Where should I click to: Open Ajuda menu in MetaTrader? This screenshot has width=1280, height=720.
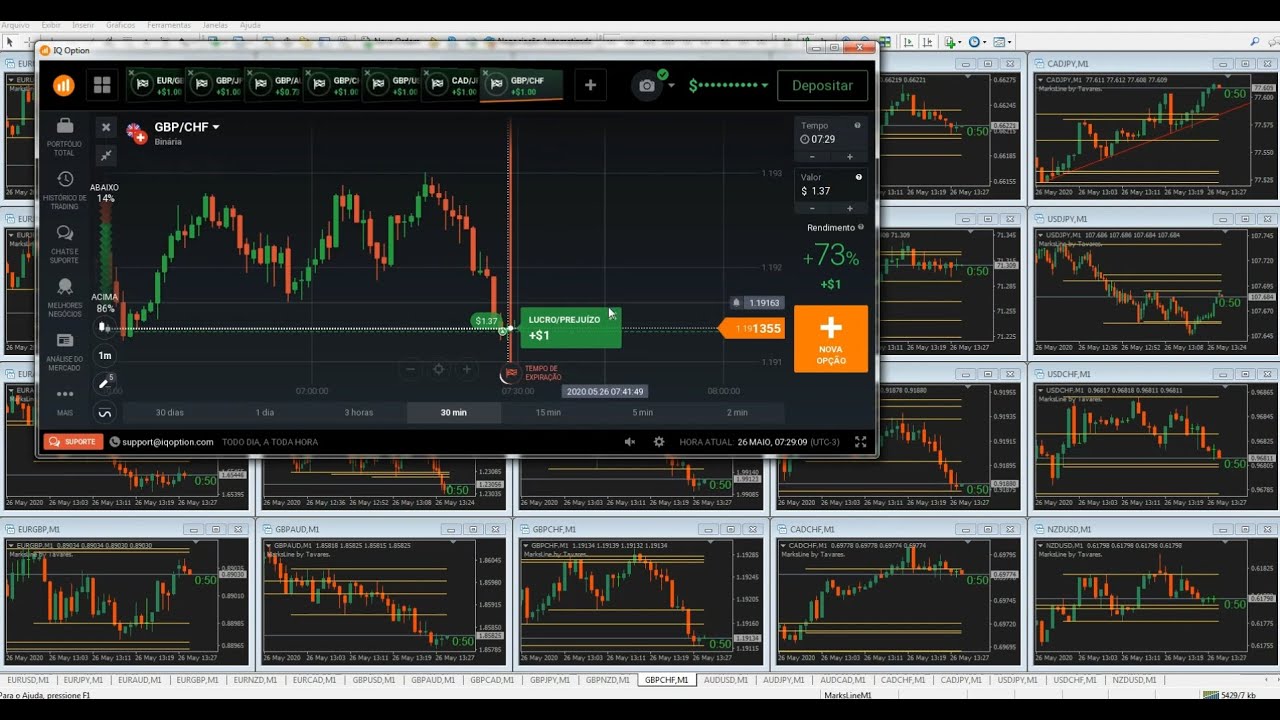tap(250, 24)
